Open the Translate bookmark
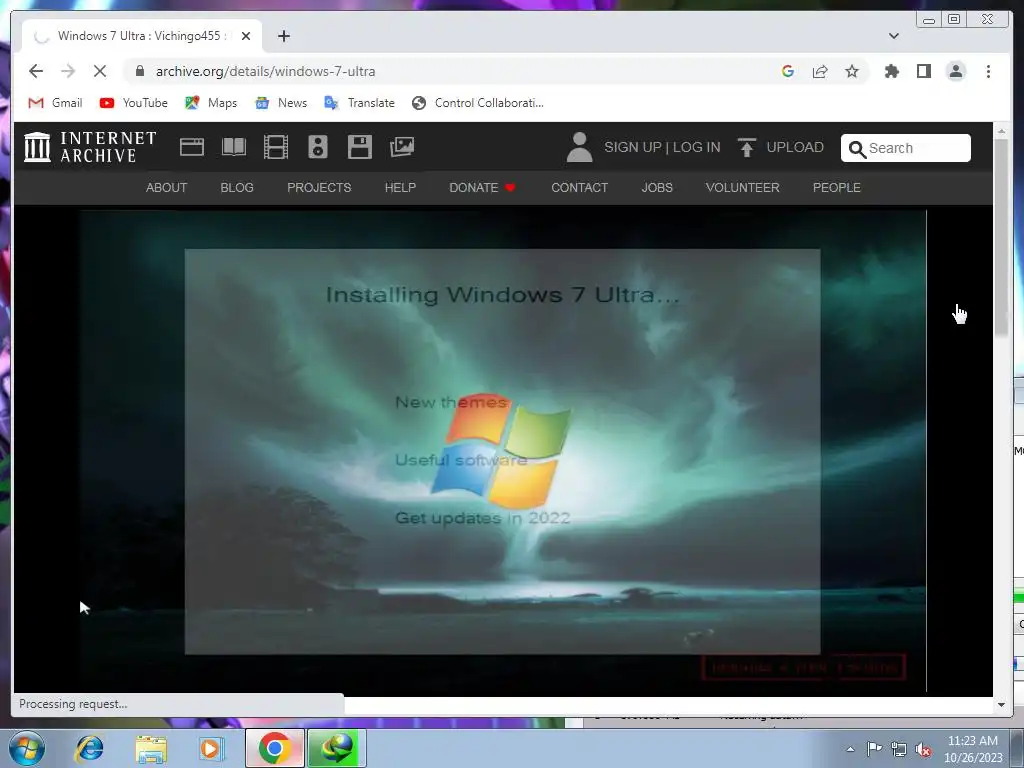The width and height of the screenshot is (1024, 768). tap(360, 103)
